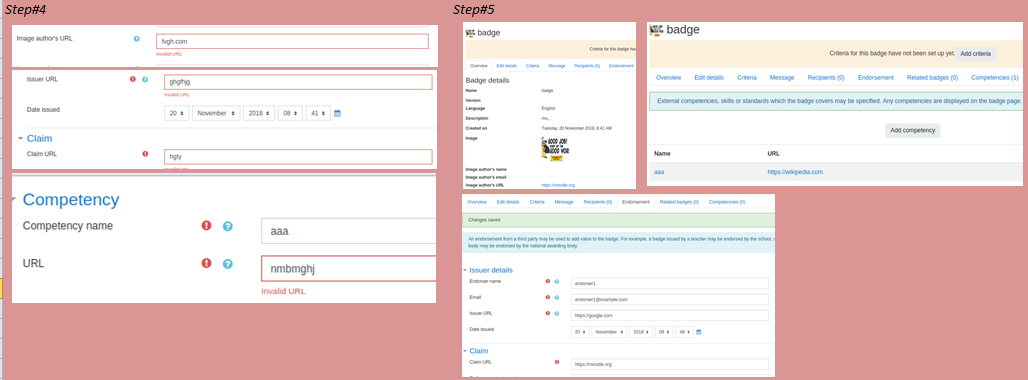1028x380 pixels.
Task: Click help icon next to Competency name
Action: [x=227, y=226]
